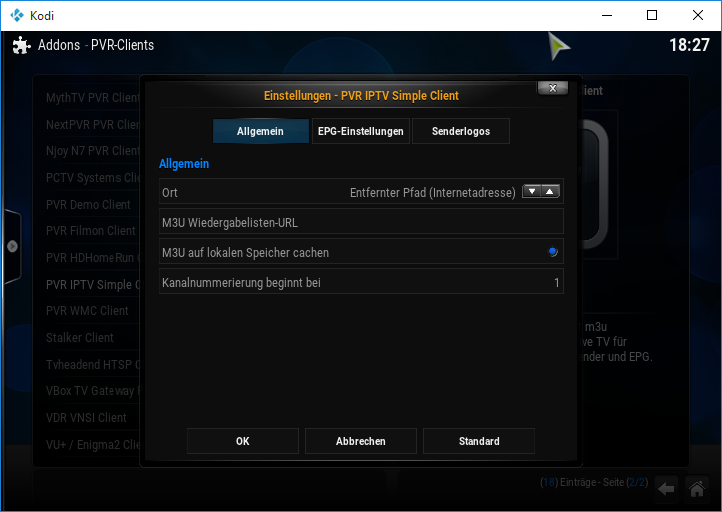The image size is (722, 512).
Task: Select the previous Ort option with the down arrow
Action: 532,192
